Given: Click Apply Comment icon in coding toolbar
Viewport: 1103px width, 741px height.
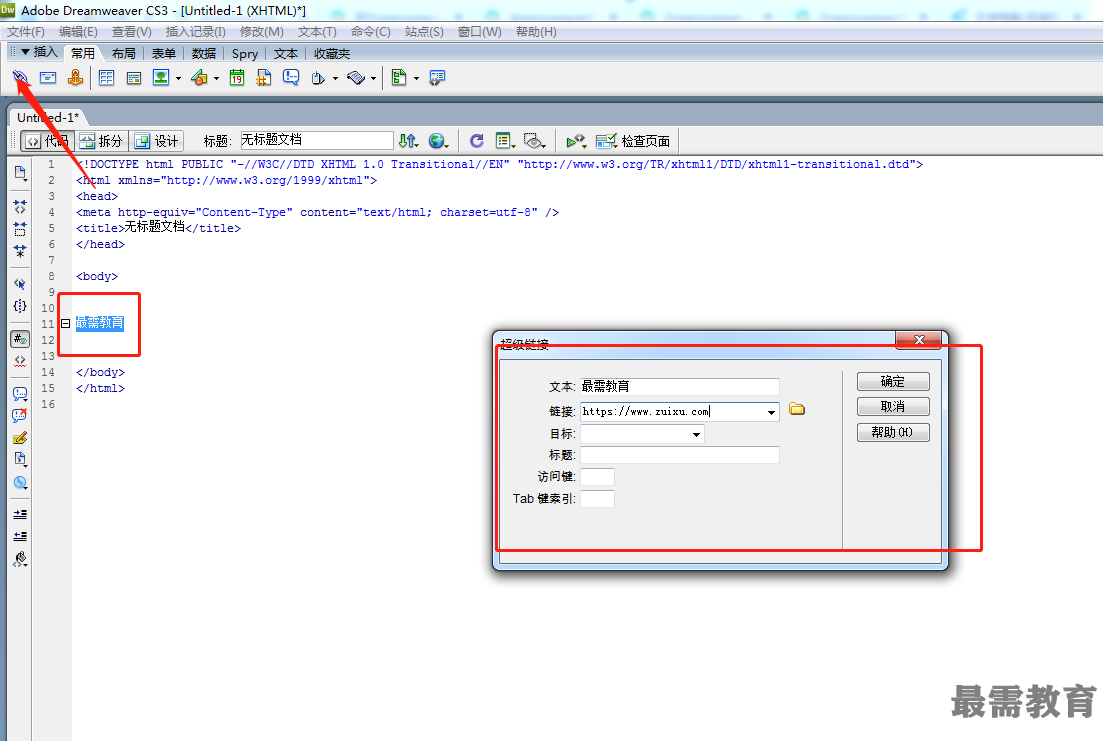Looking at the screenshot, I should (20, 394).
